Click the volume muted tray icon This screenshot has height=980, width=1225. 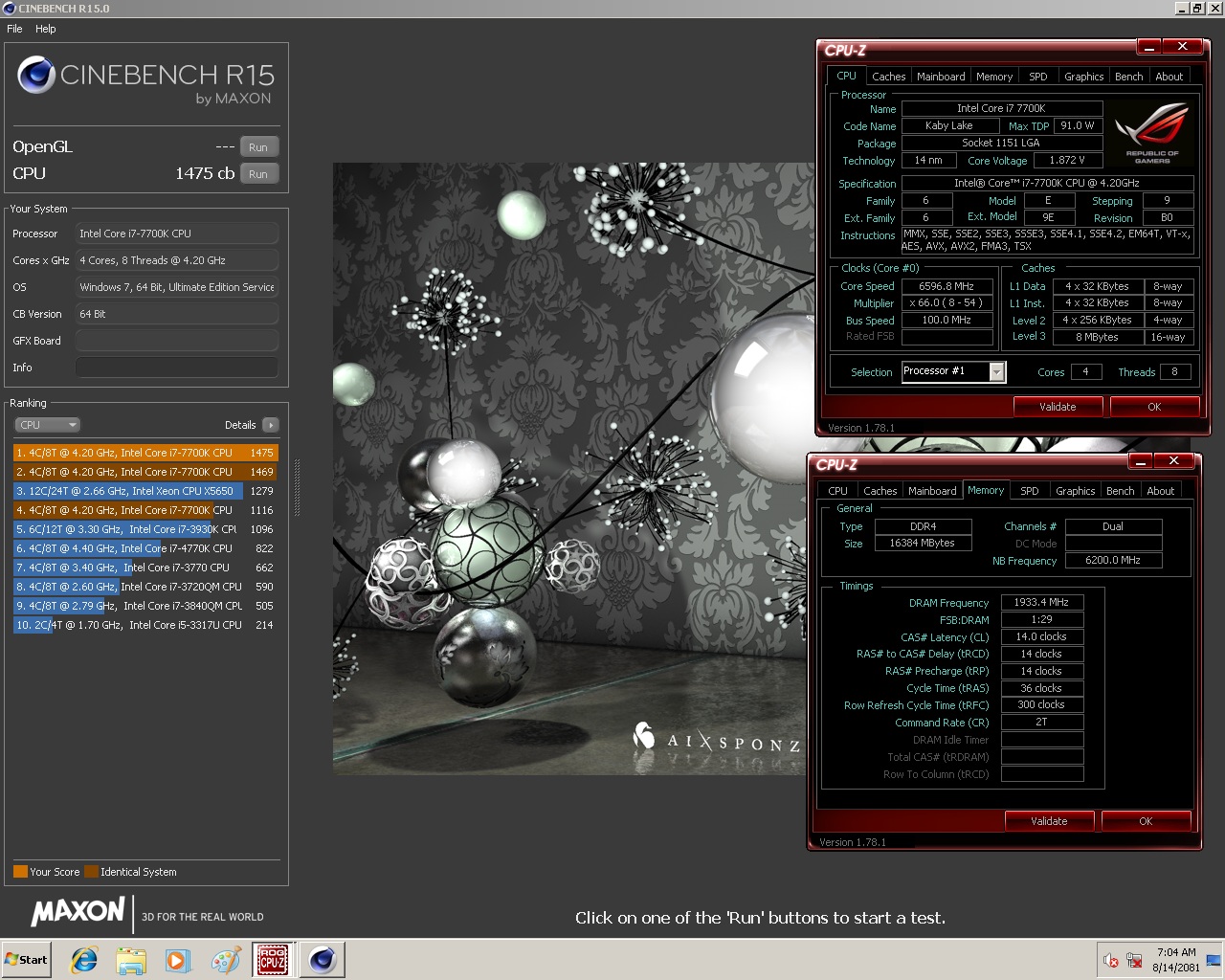[1111, 960]
